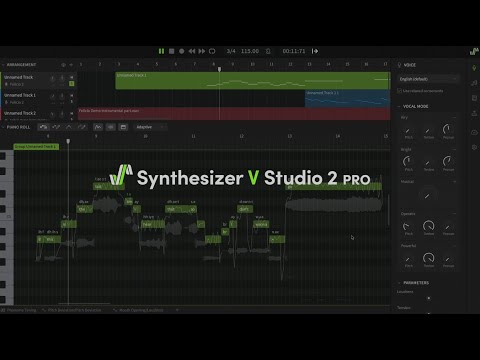Collapse the Bright vocal mode row
The width and height of the screenshot is (480, 360).
454,149
